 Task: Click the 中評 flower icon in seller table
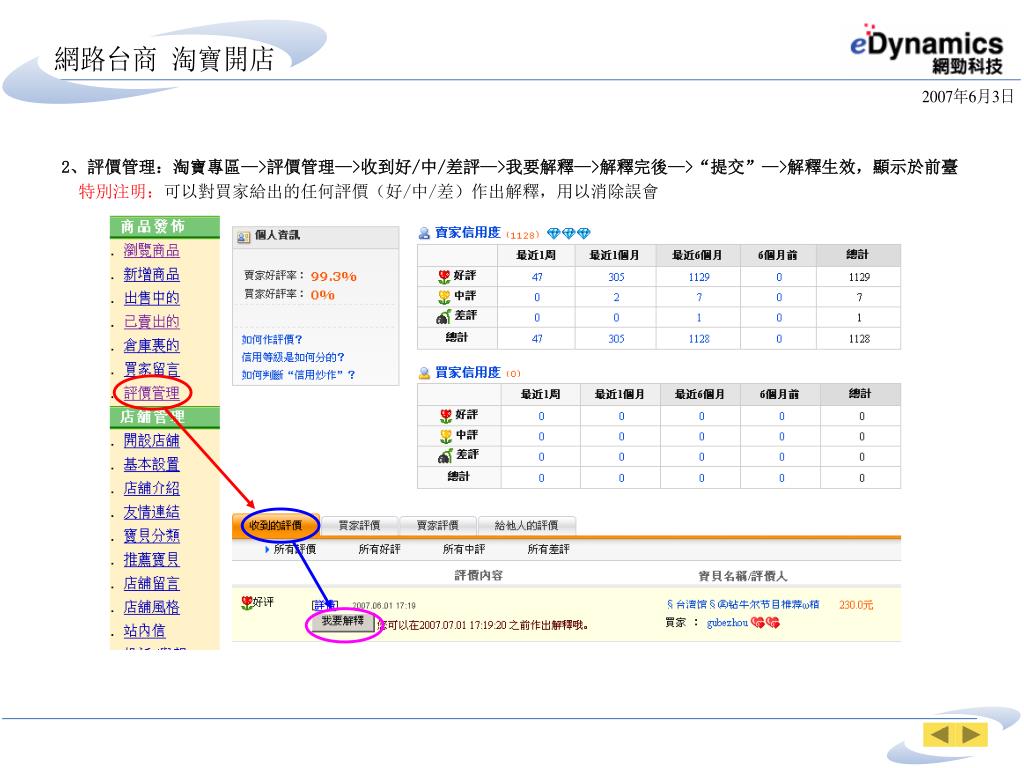[445, 296]
